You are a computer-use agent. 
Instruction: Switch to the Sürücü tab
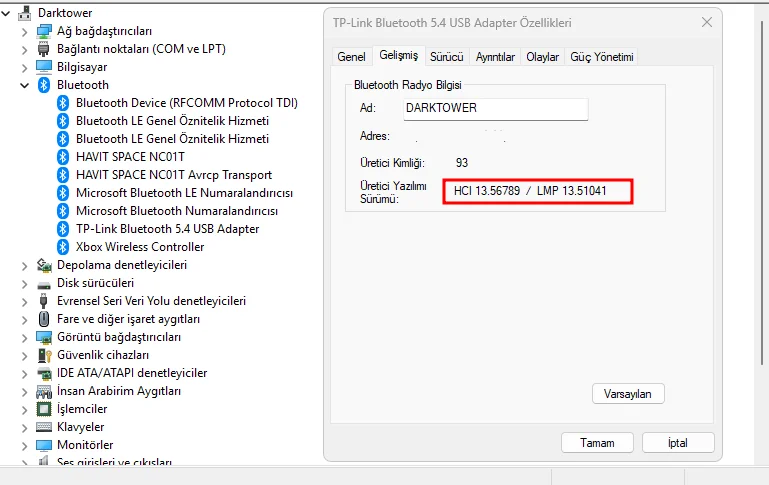(446, 57)
